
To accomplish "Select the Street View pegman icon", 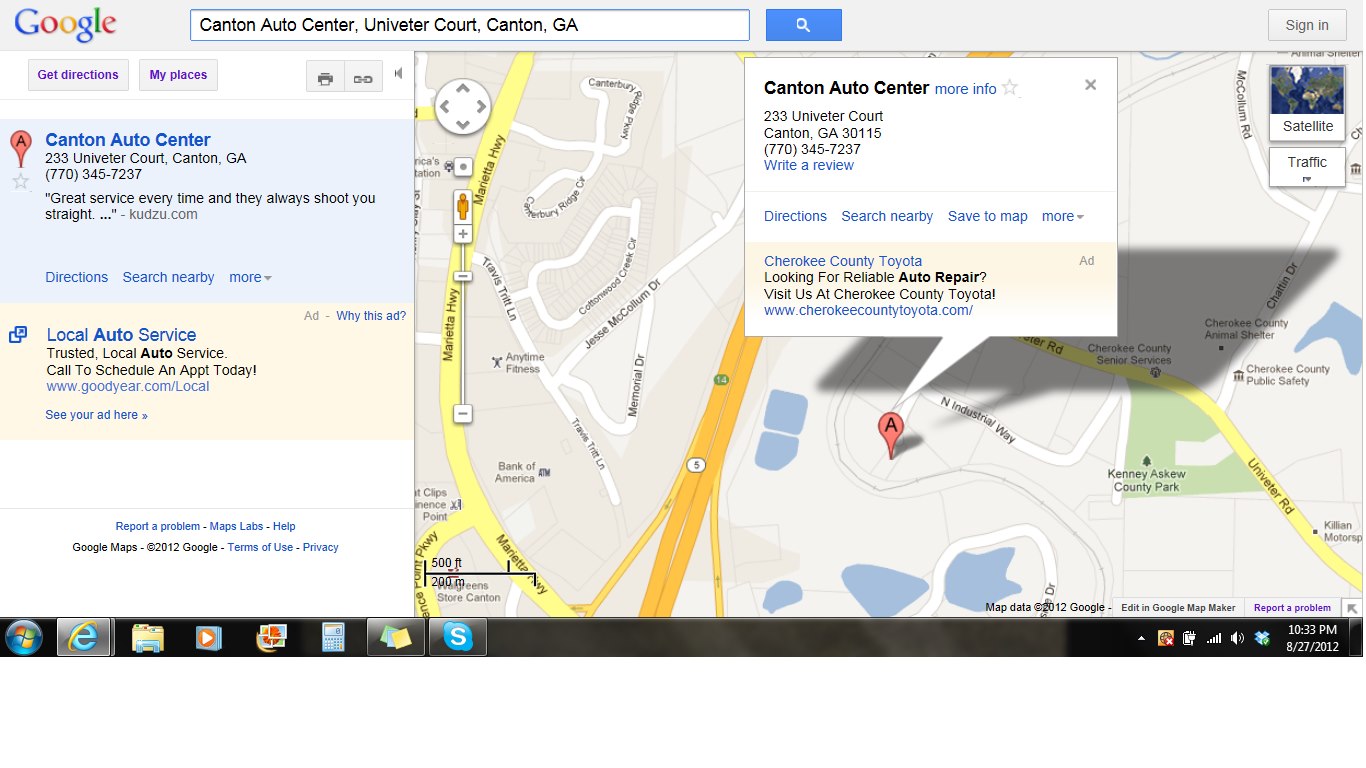I will (x=462, y=207).
